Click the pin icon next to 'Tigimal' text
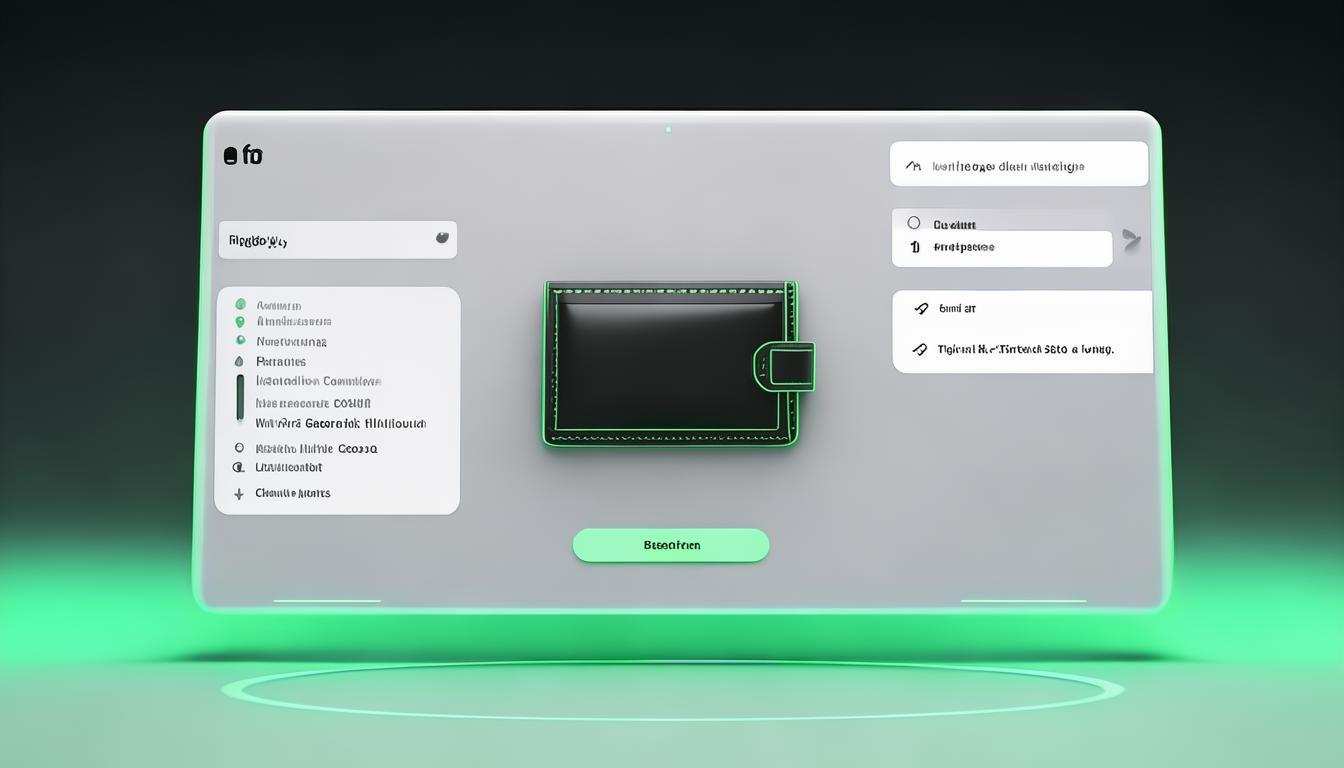The image size is (1344, 768). (x=920, y=350)
